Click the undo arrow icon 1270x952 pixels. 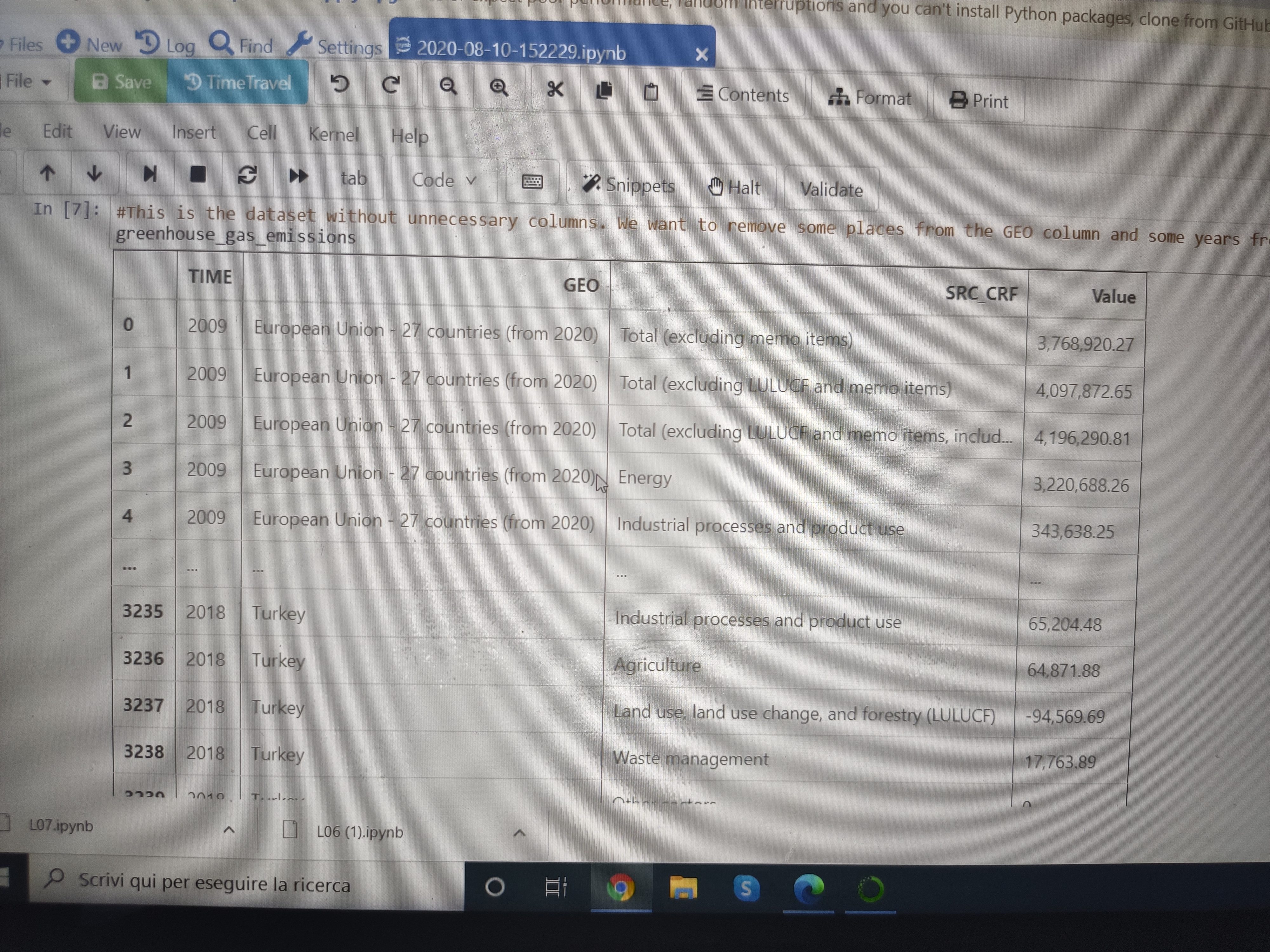(x=339, y=84)
